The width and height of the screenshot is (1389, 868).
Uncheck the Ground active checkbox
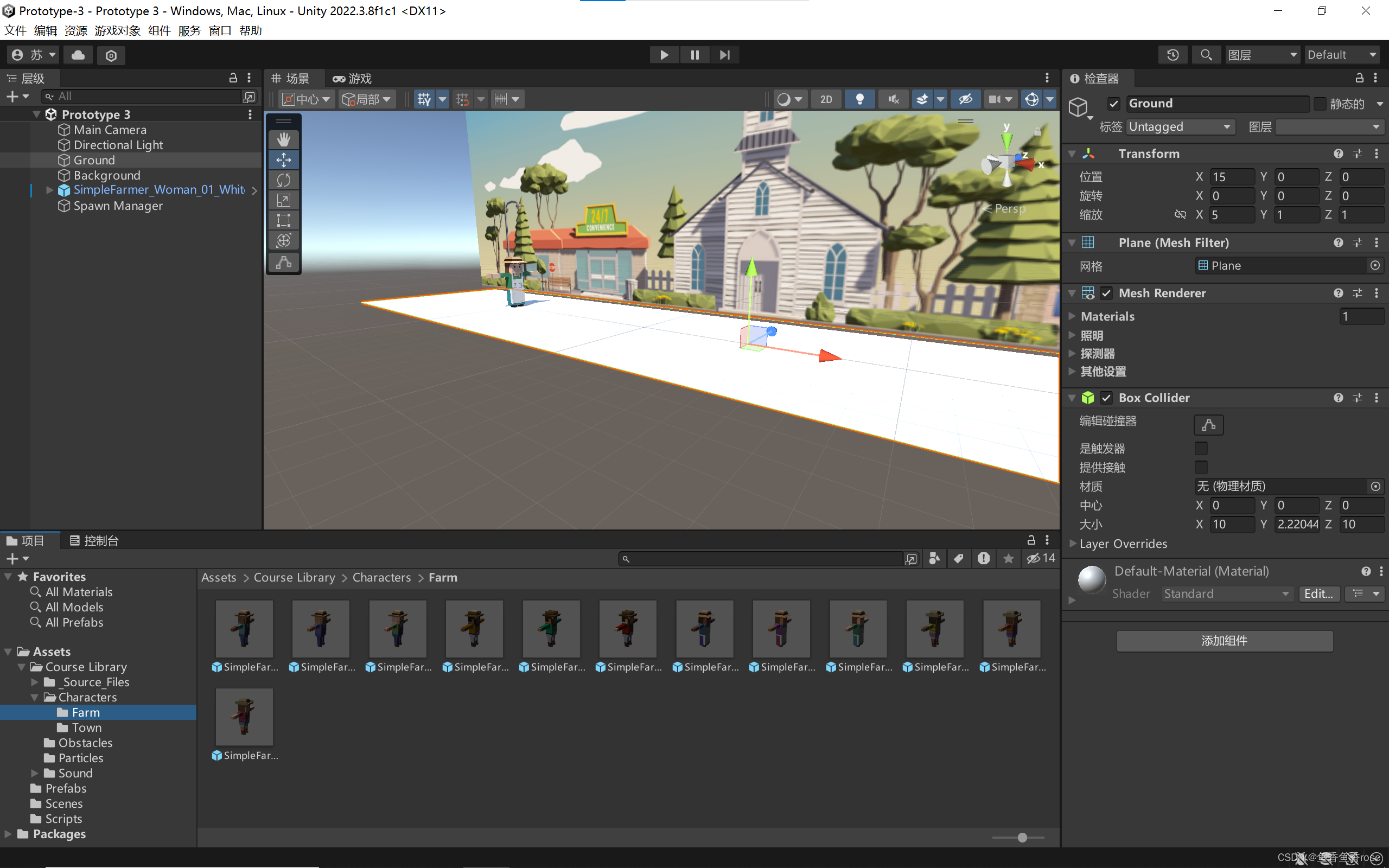(1113, 103)
